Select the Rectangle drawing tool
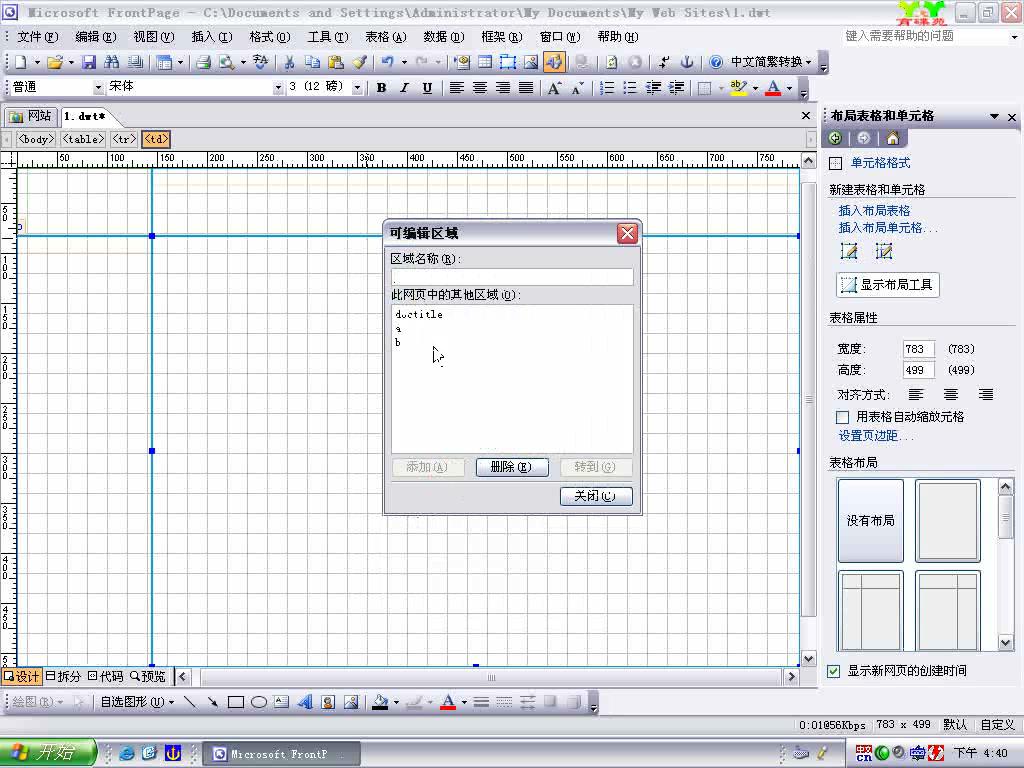The height and width of the screenshot is (768, 1024). tap(236, 702)
